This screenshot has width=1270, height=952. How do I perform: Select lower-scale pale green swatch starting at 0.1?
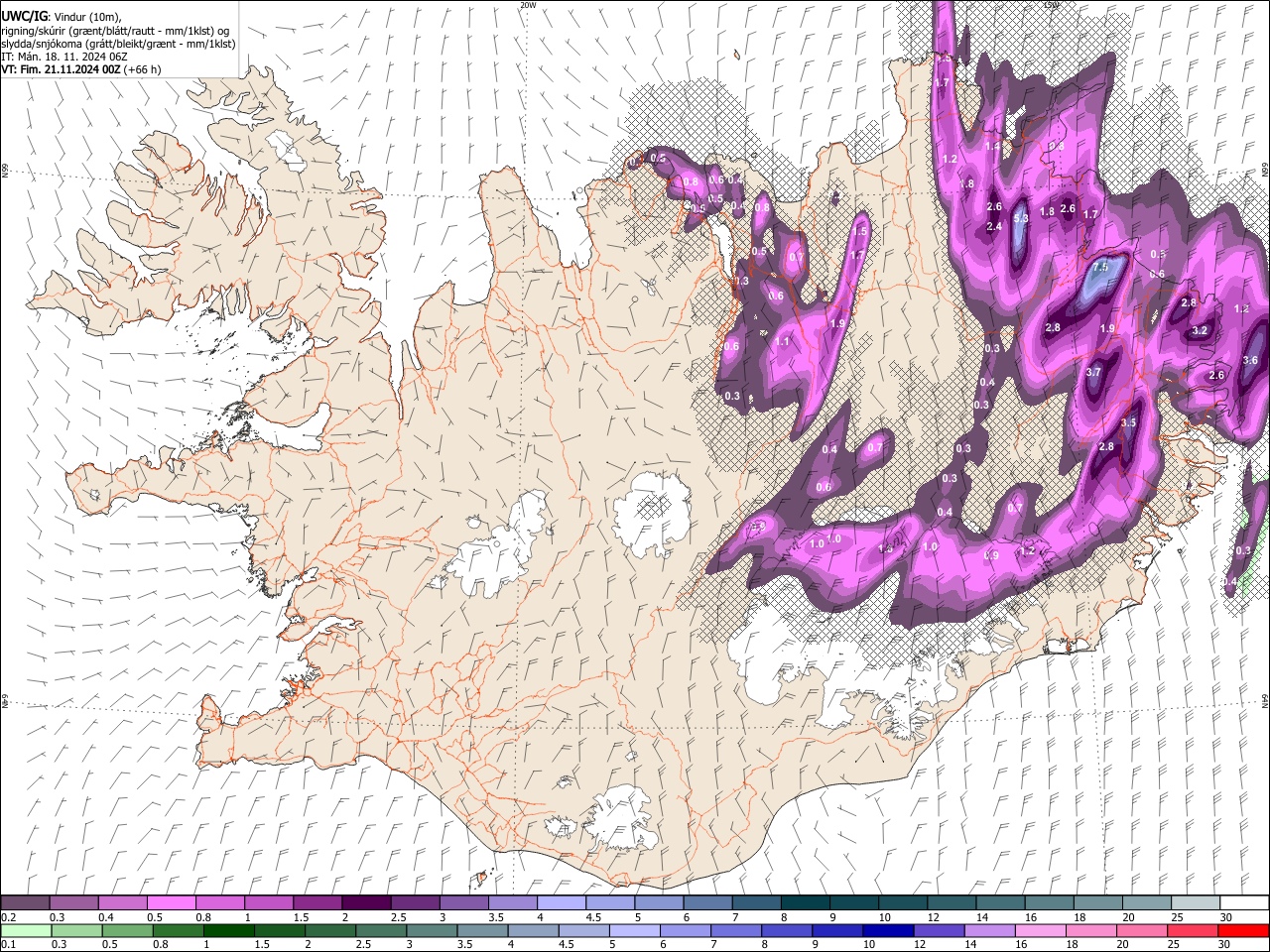click(x=27, y=931)
